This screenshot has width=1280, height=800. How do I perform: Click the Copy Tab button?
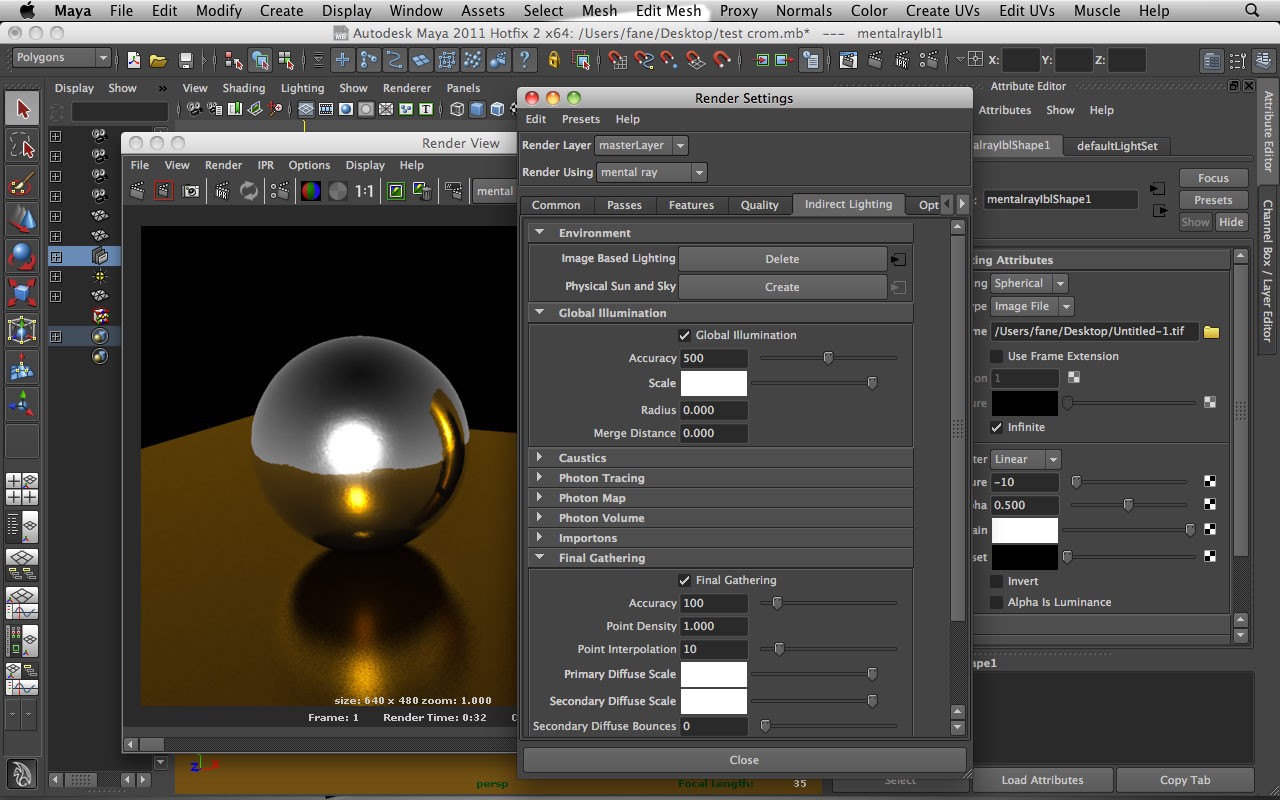(1185, 780)
